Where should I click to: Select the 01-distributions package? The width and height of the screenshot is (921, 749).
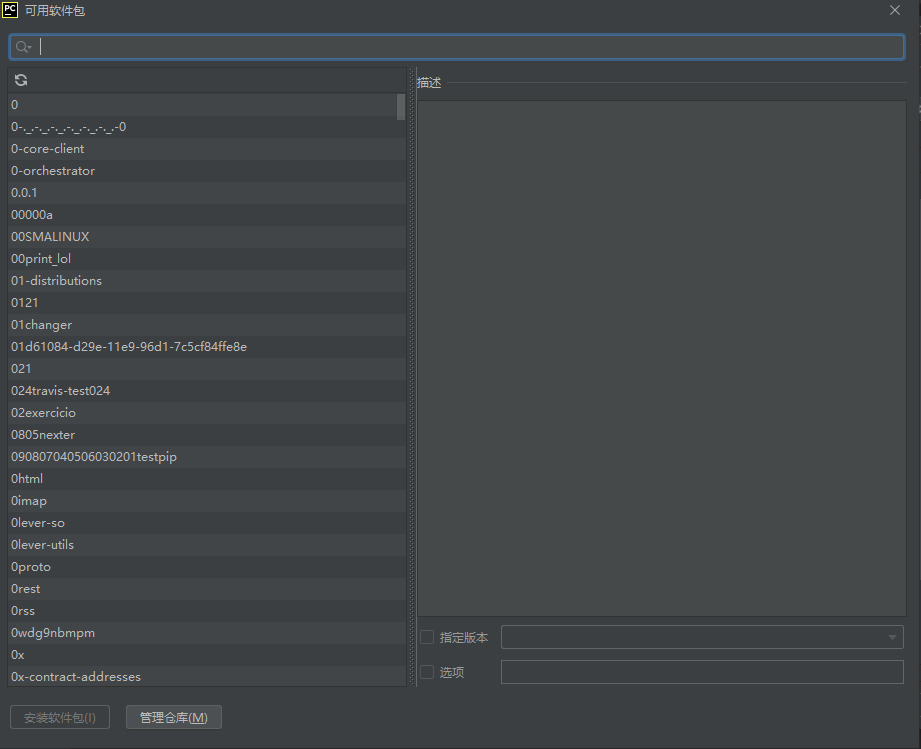pyautogui.click(x=207, y=281)
